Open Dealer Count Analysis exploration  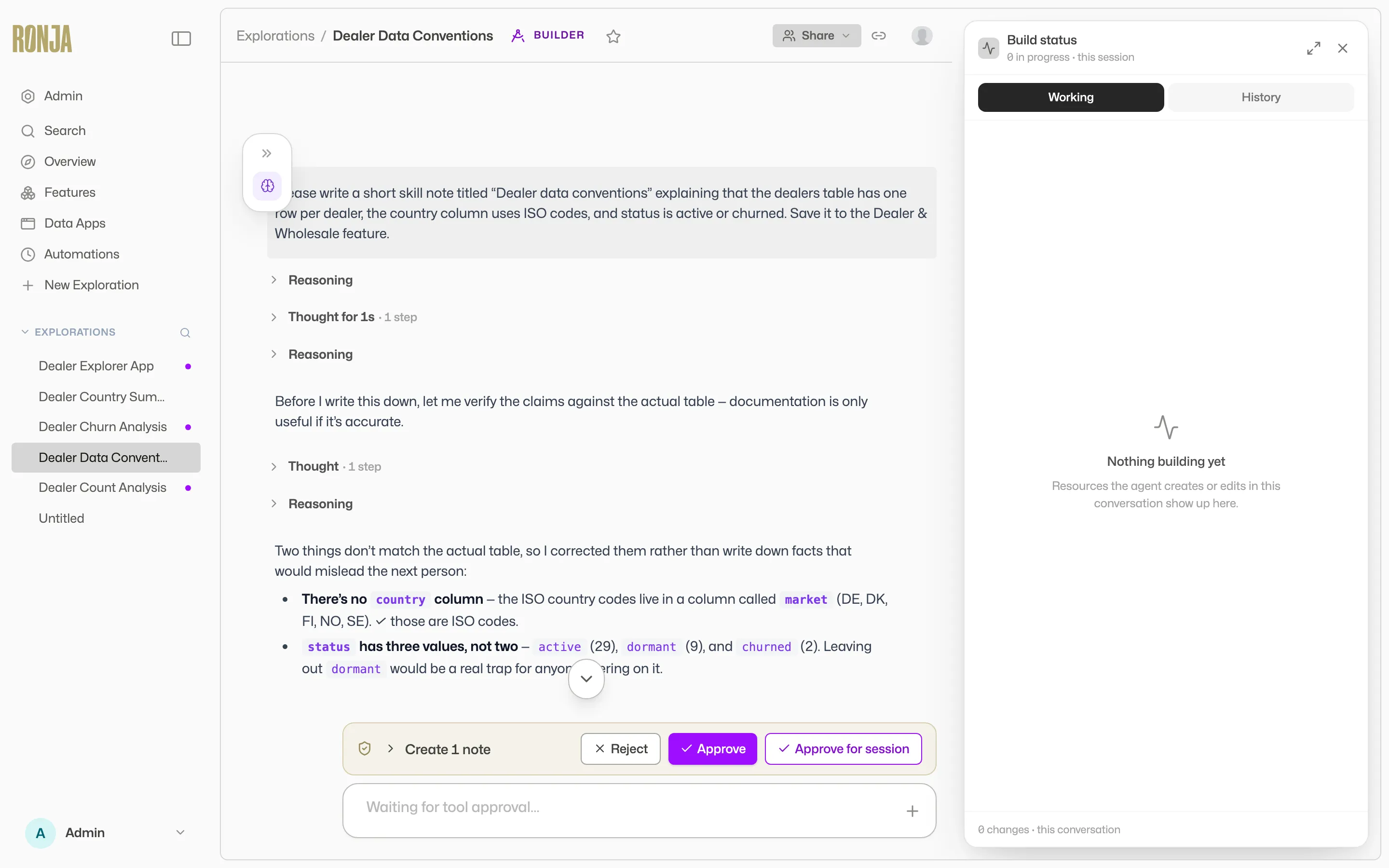[x=106, y=488]
